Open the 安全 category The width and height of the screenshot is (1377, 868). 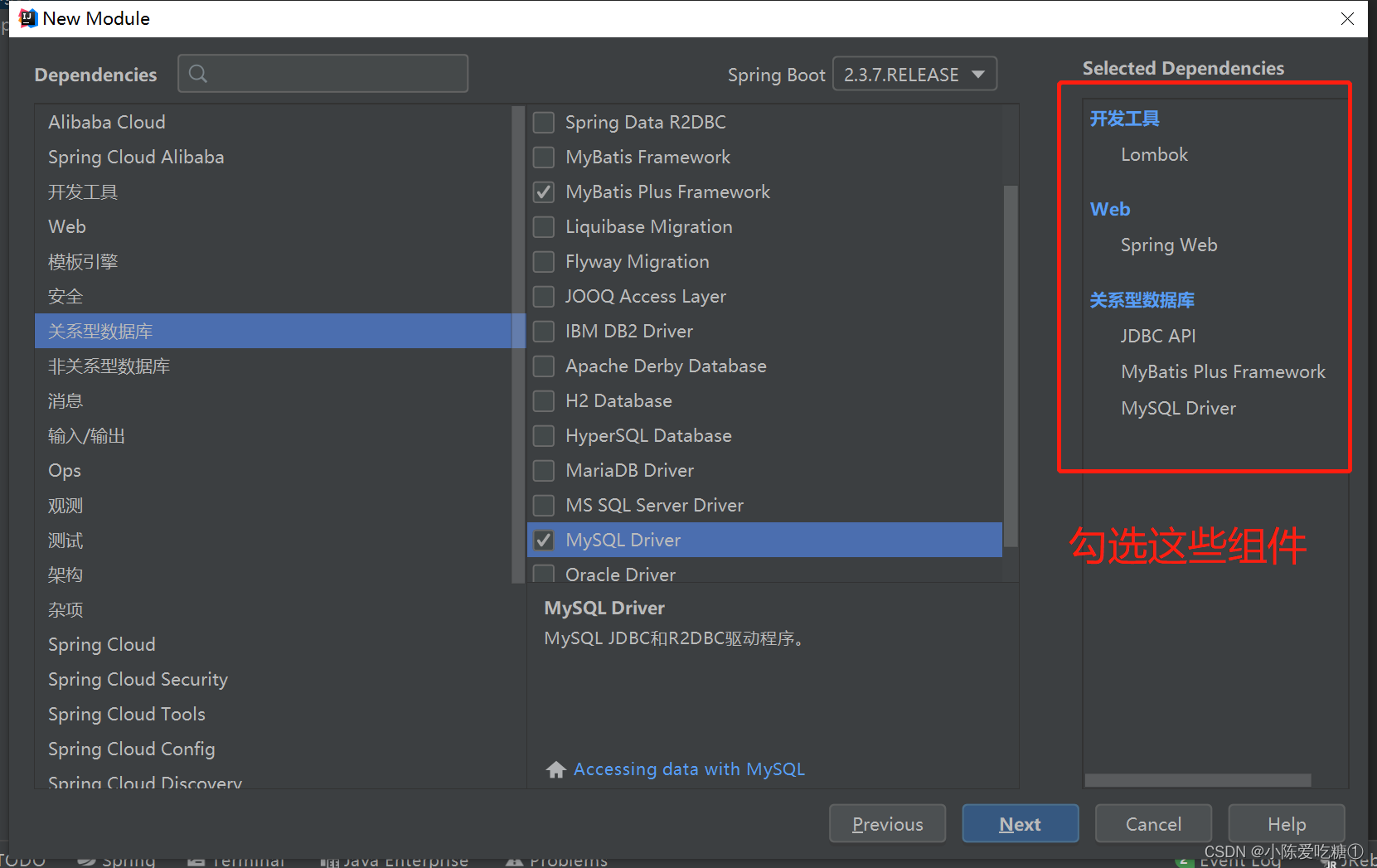(274, 296)
